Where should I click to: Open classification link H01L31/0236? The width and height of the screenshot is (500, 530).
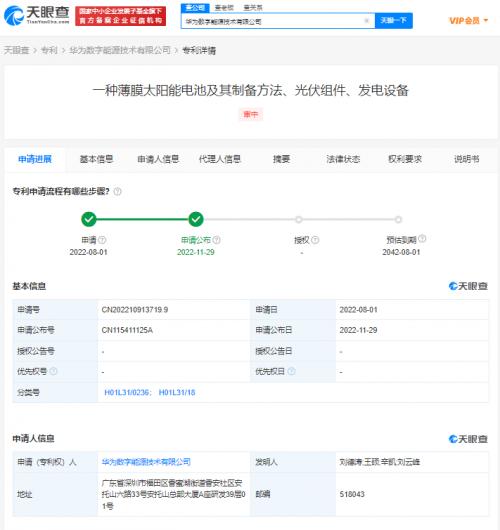tap(126, 392)
